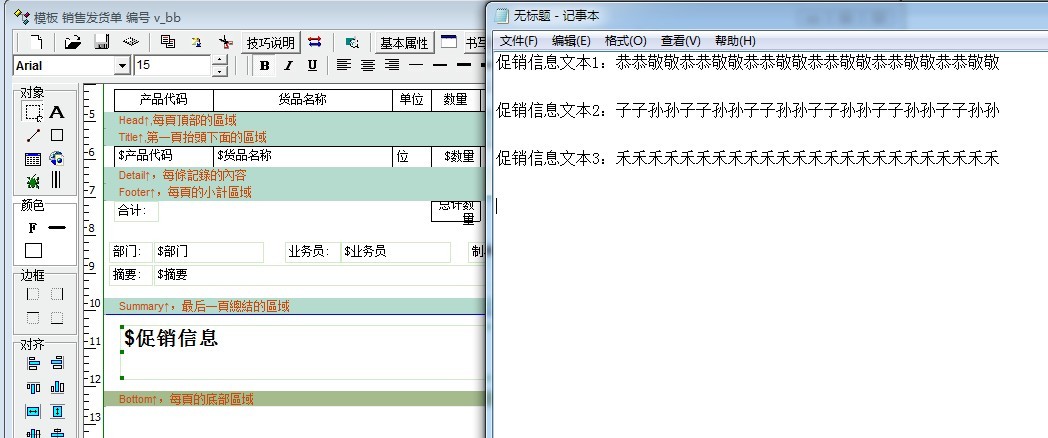
Task: Select the $促销信息 field in summary
Action: pyautogui.click(x=171, y=338)
